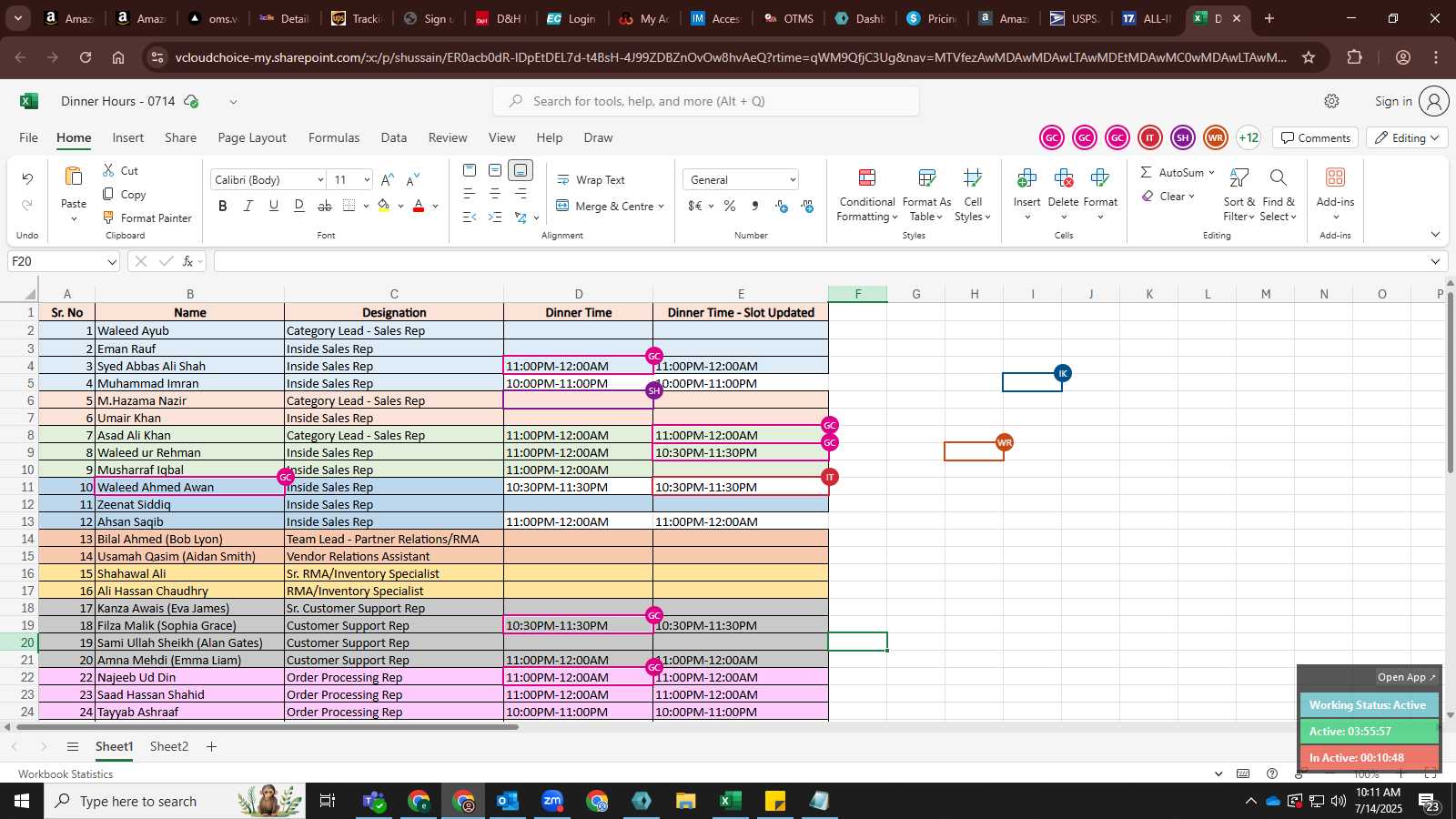Activate Format Painter
Image resolution: width=1456 pixels, height=819 pixels.
point(147,217)
